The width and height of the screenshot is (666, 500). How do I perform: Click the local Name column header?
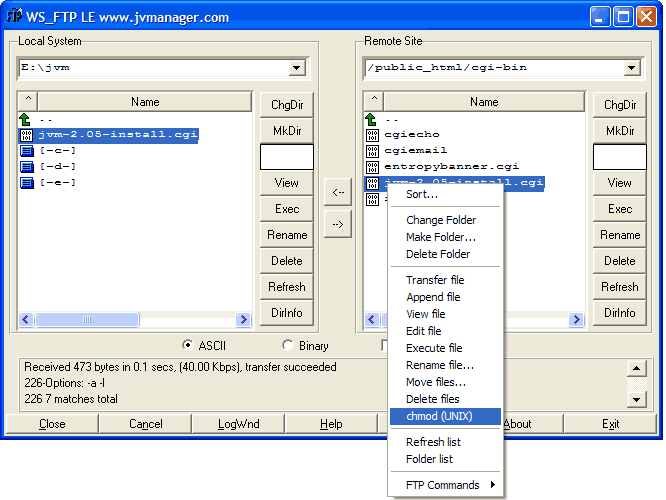click(145, 102)
